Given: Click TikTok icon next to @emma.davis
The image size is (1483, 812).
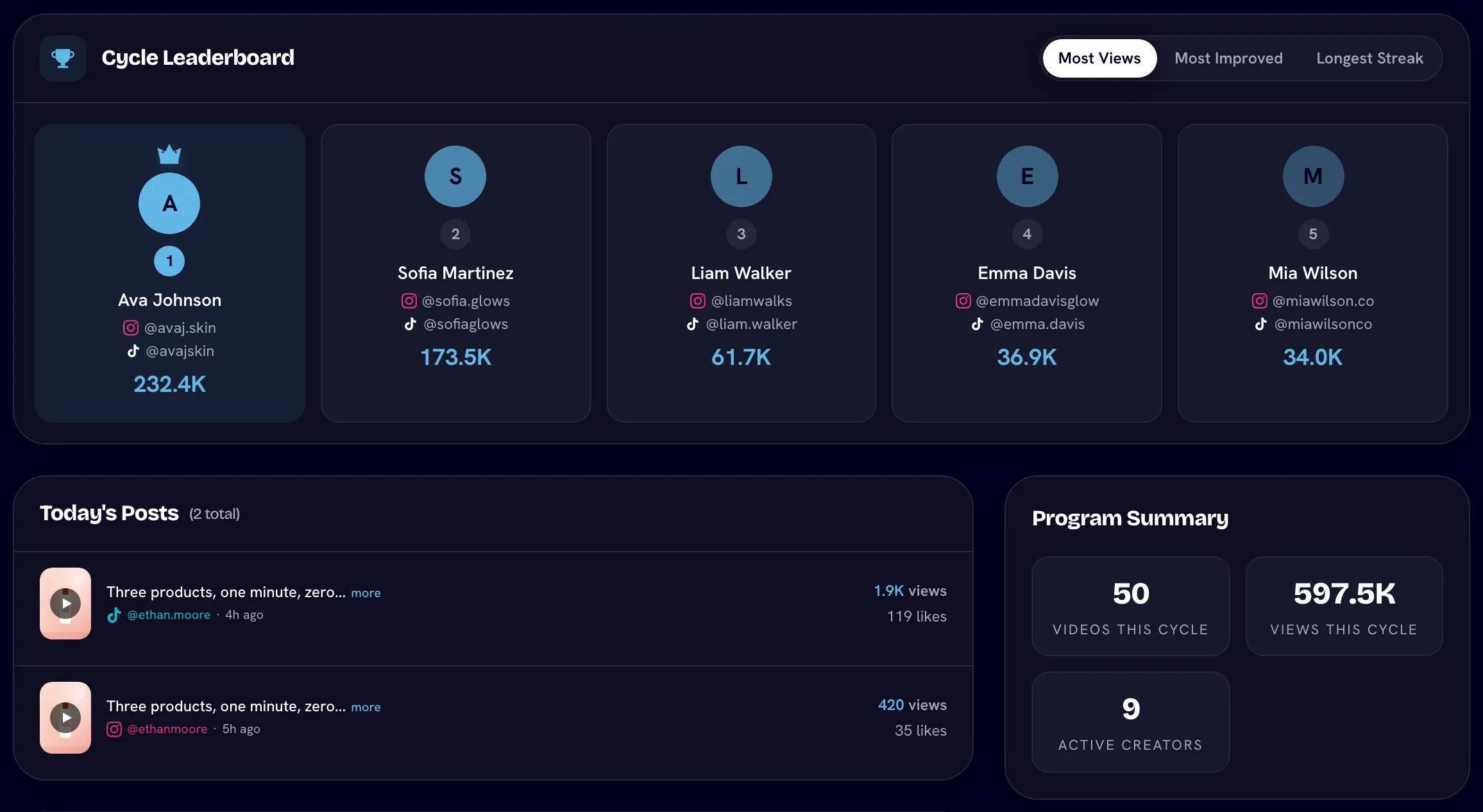Looking at the screenshot, I should pos(978,324).
